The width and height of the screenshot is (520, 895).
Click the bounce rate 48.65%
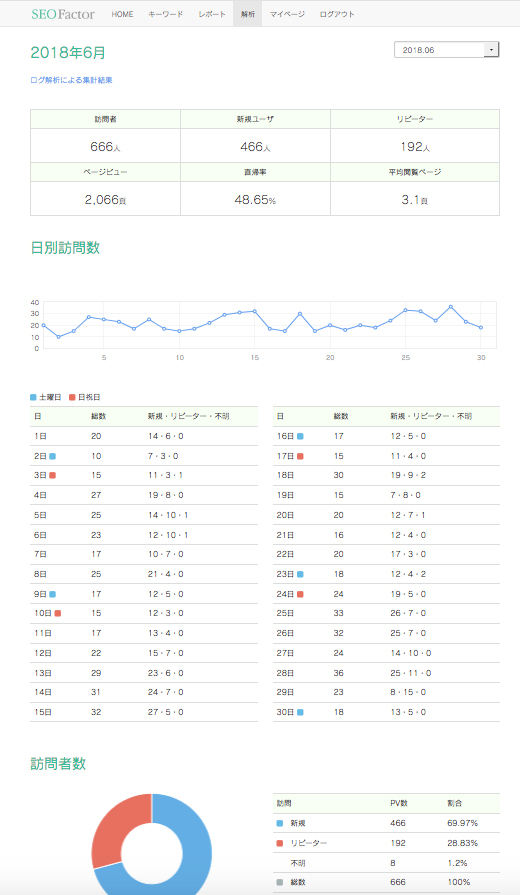[x=255, y=199]
